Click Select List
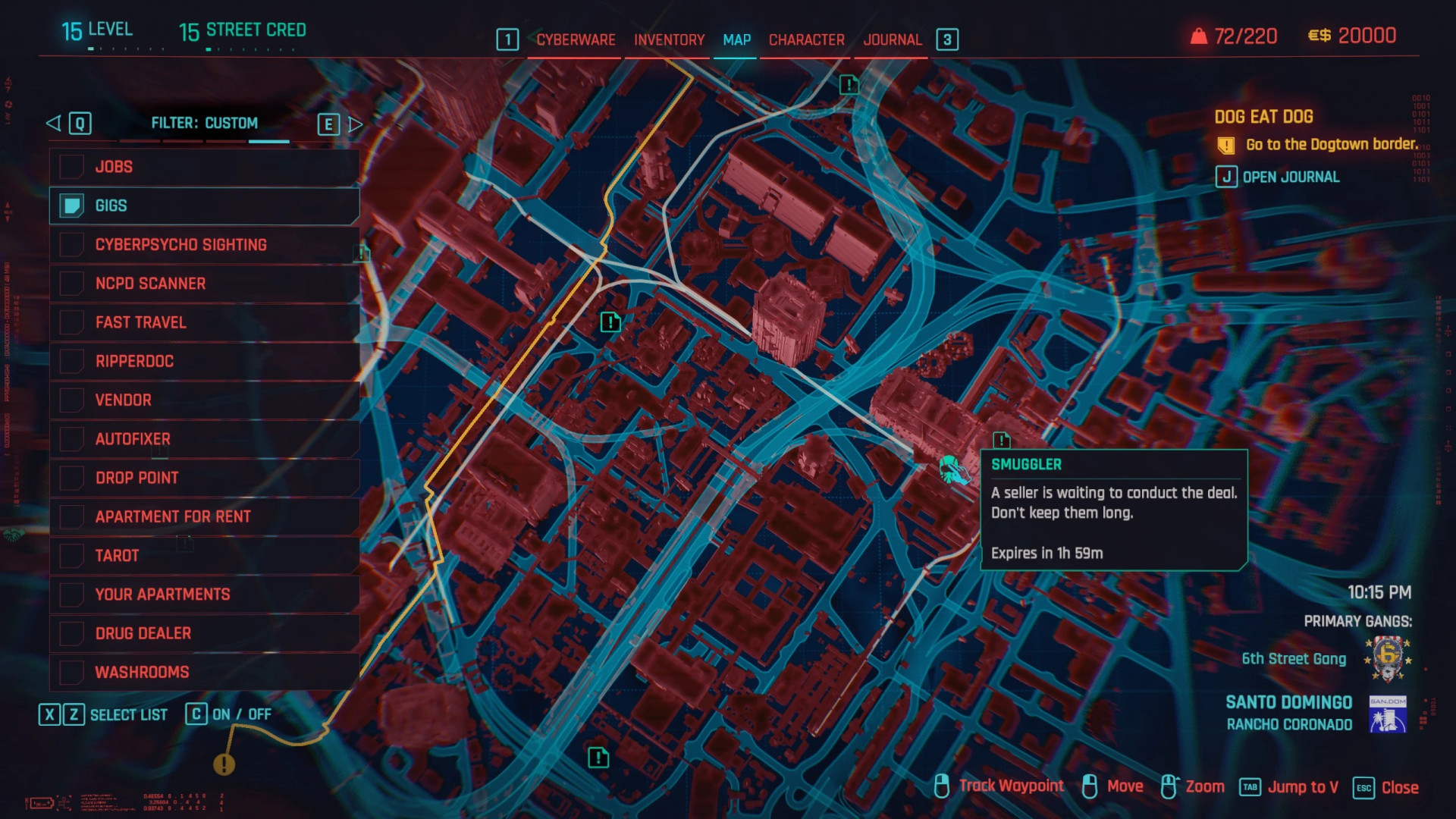The image size is (1456, 819). coord(129,714)
